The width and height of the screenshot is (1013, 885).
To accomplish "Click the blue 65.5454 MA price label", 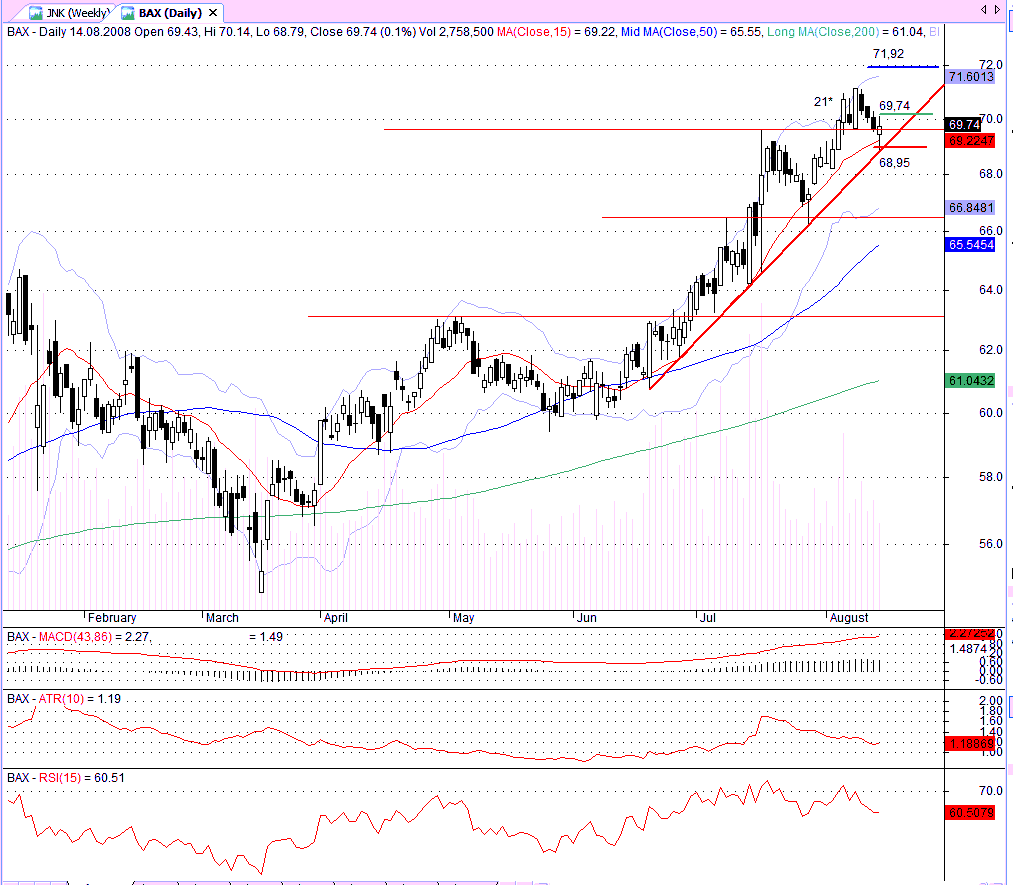I will pos(970,245).
